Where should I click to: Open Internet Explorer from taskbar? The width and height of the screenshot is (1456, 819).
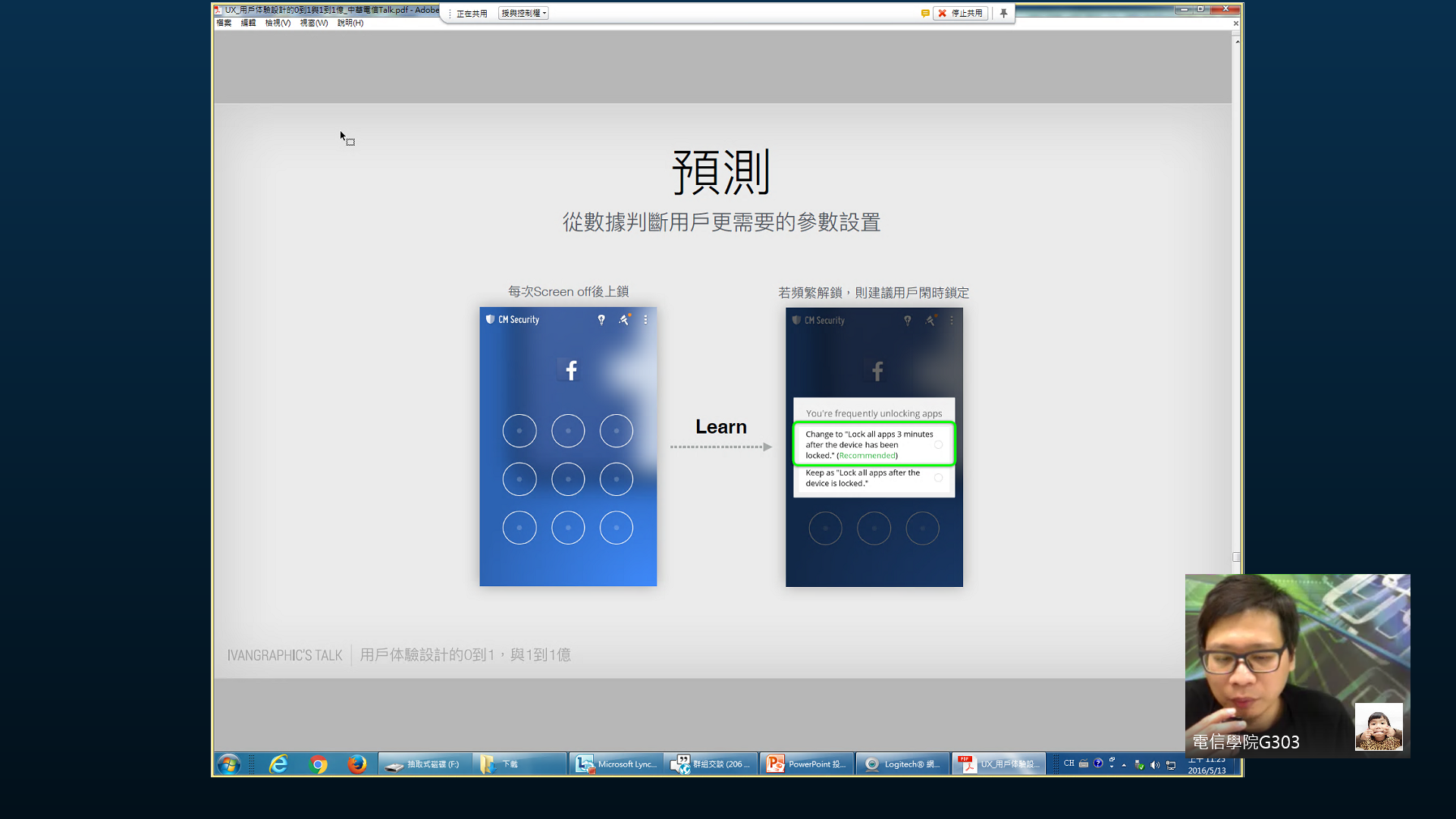click(278, 764)
